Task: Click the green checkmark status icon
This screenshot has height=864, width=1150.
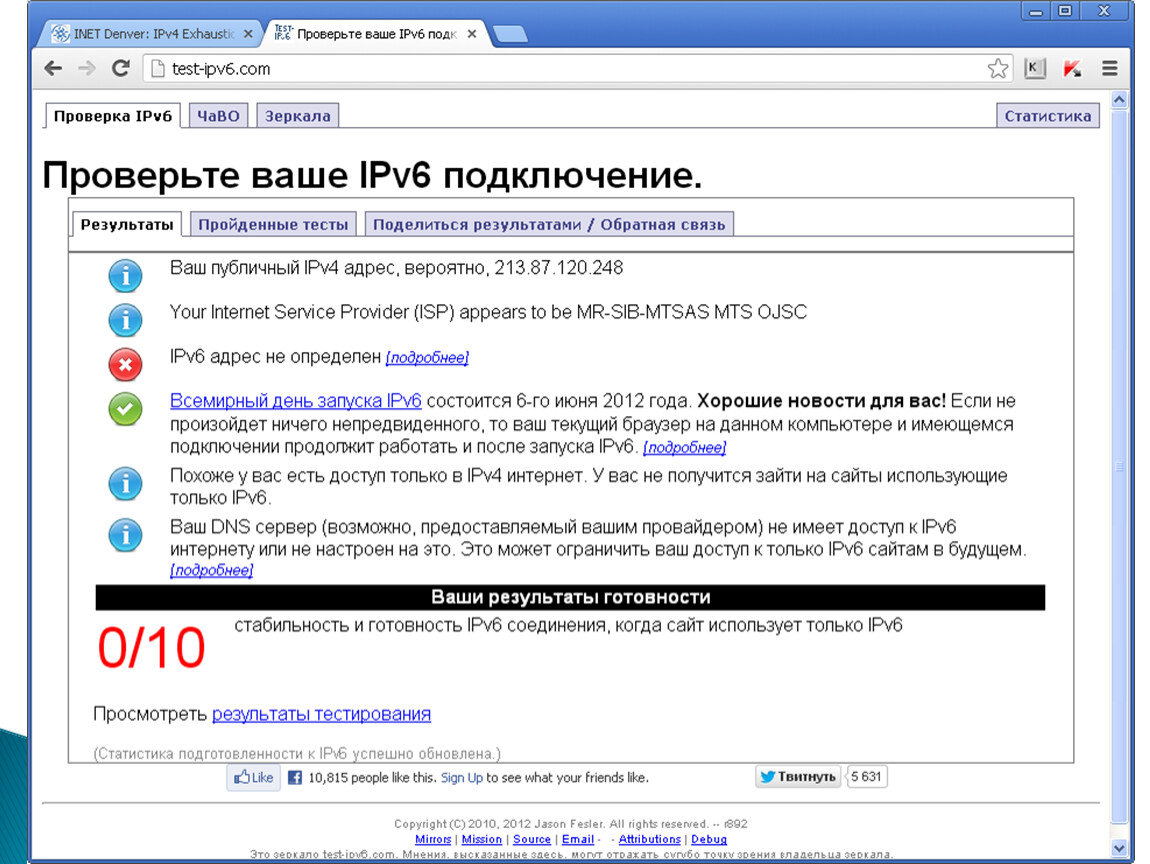Action: click(125, 409)
